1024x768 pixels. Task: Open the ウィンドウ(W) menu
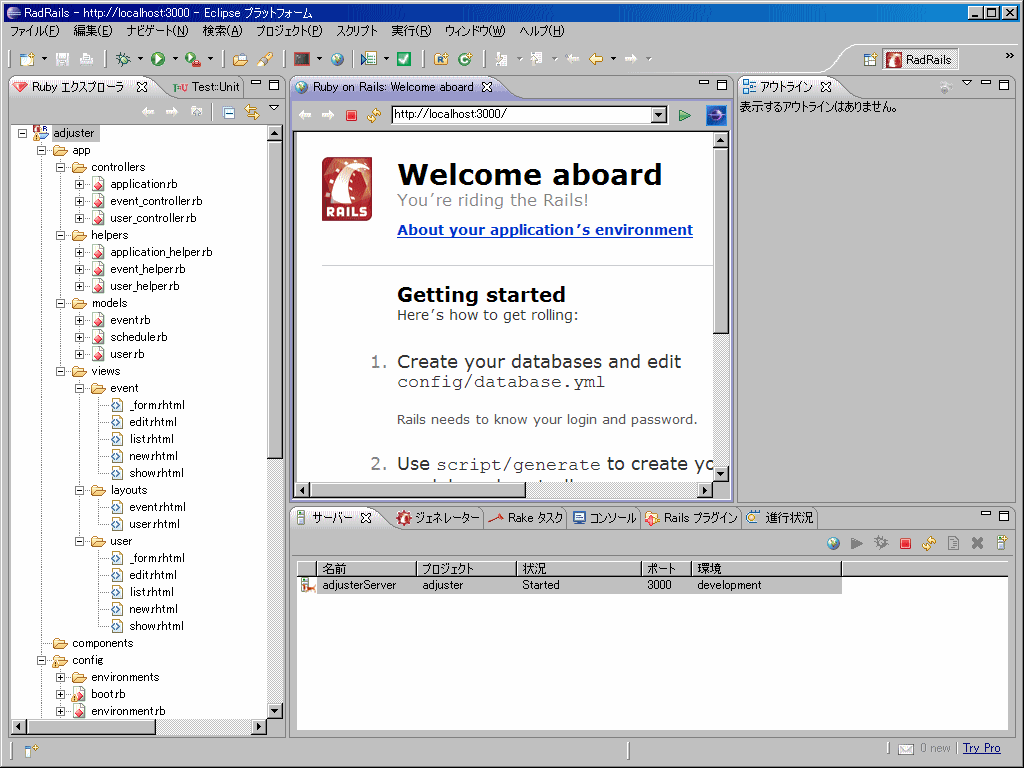tap(475, 31)
